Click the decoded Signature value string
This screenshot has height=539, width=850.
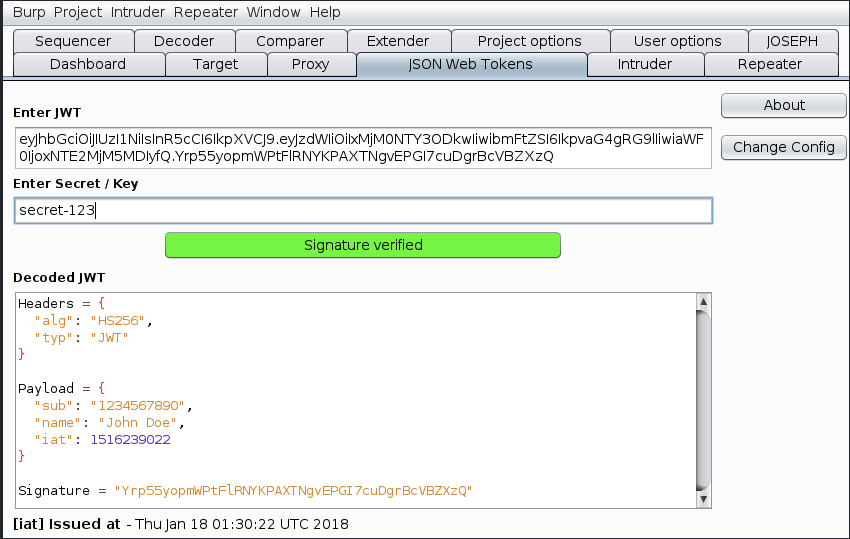(293, 491)
